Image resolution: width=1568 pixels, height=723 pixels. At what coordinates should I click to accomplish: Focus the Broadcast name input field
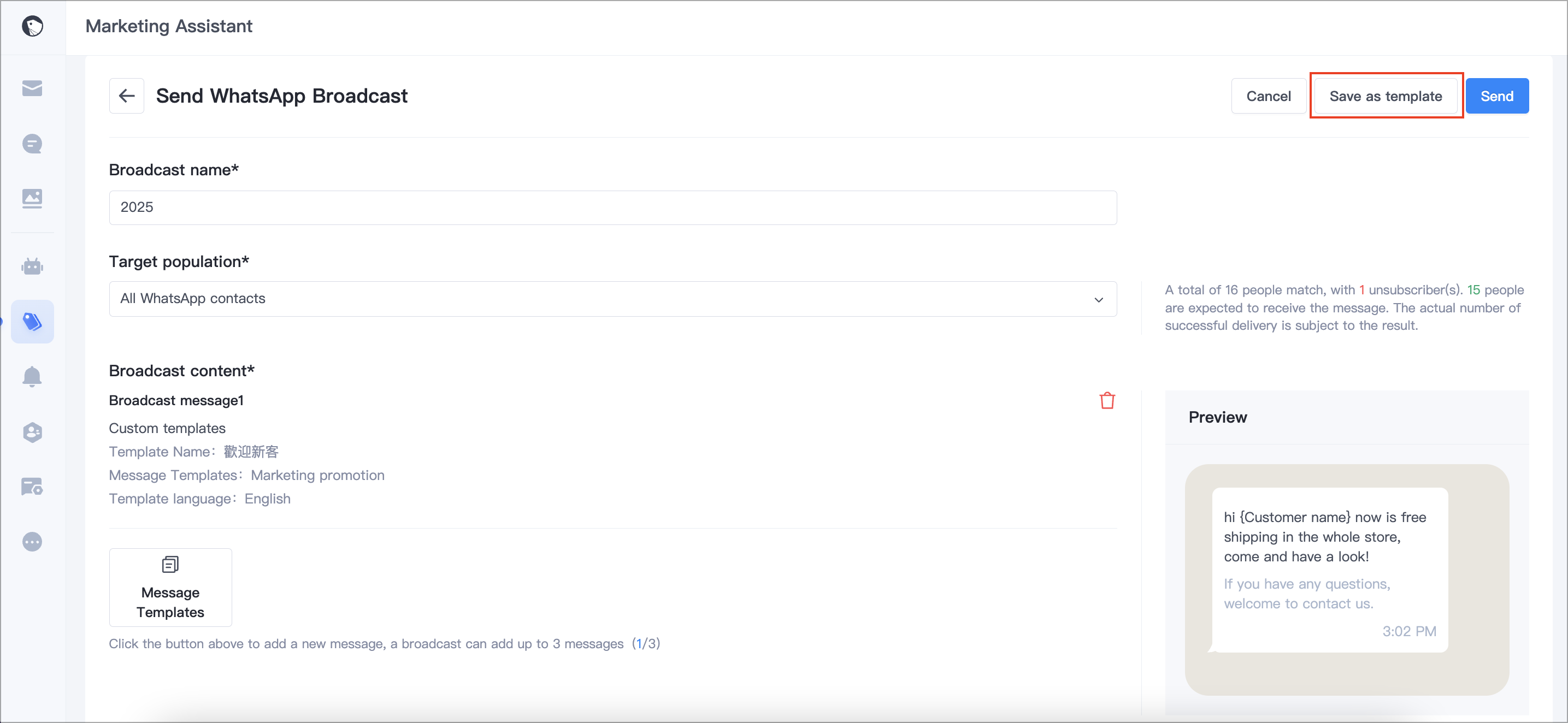point(613,208)
